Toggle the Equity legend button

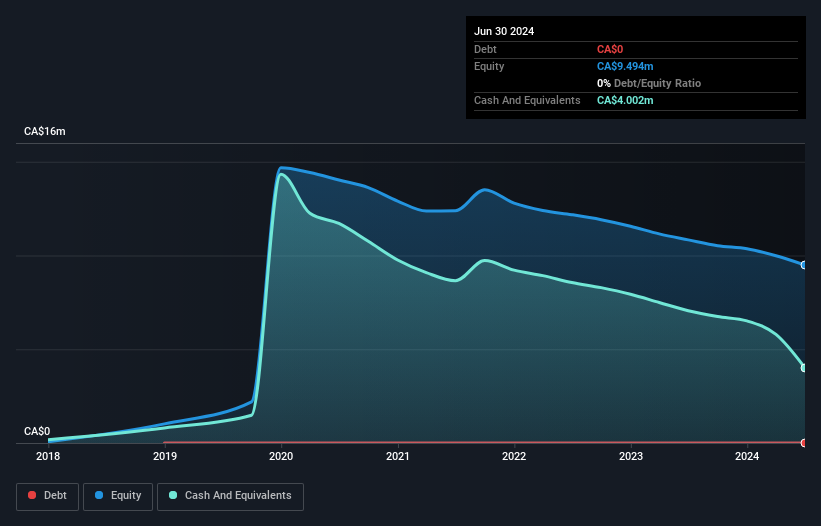118,496
